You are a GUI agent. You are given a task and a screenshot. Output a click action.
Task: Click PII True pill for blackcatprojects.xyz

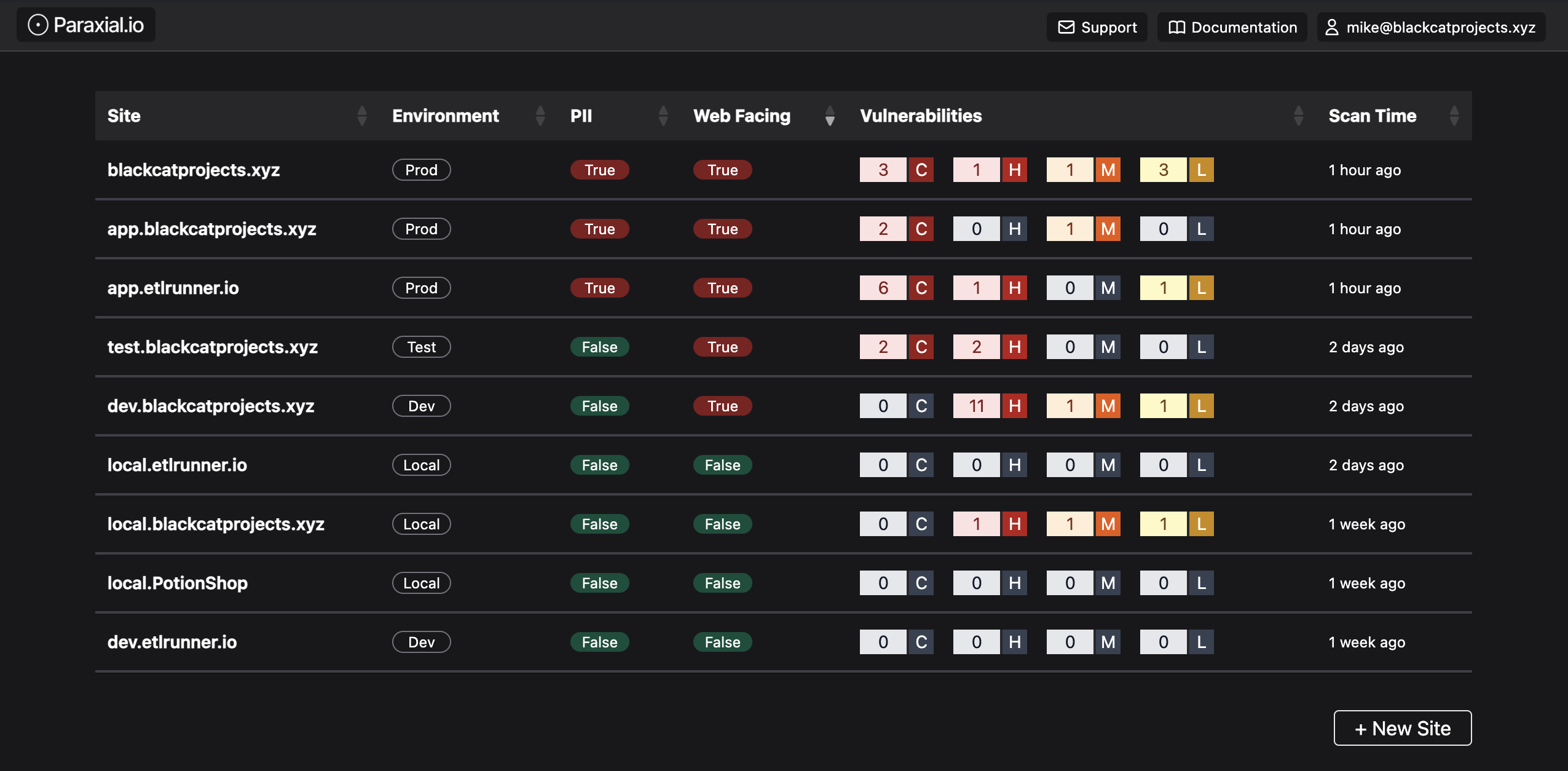point(600,170)
